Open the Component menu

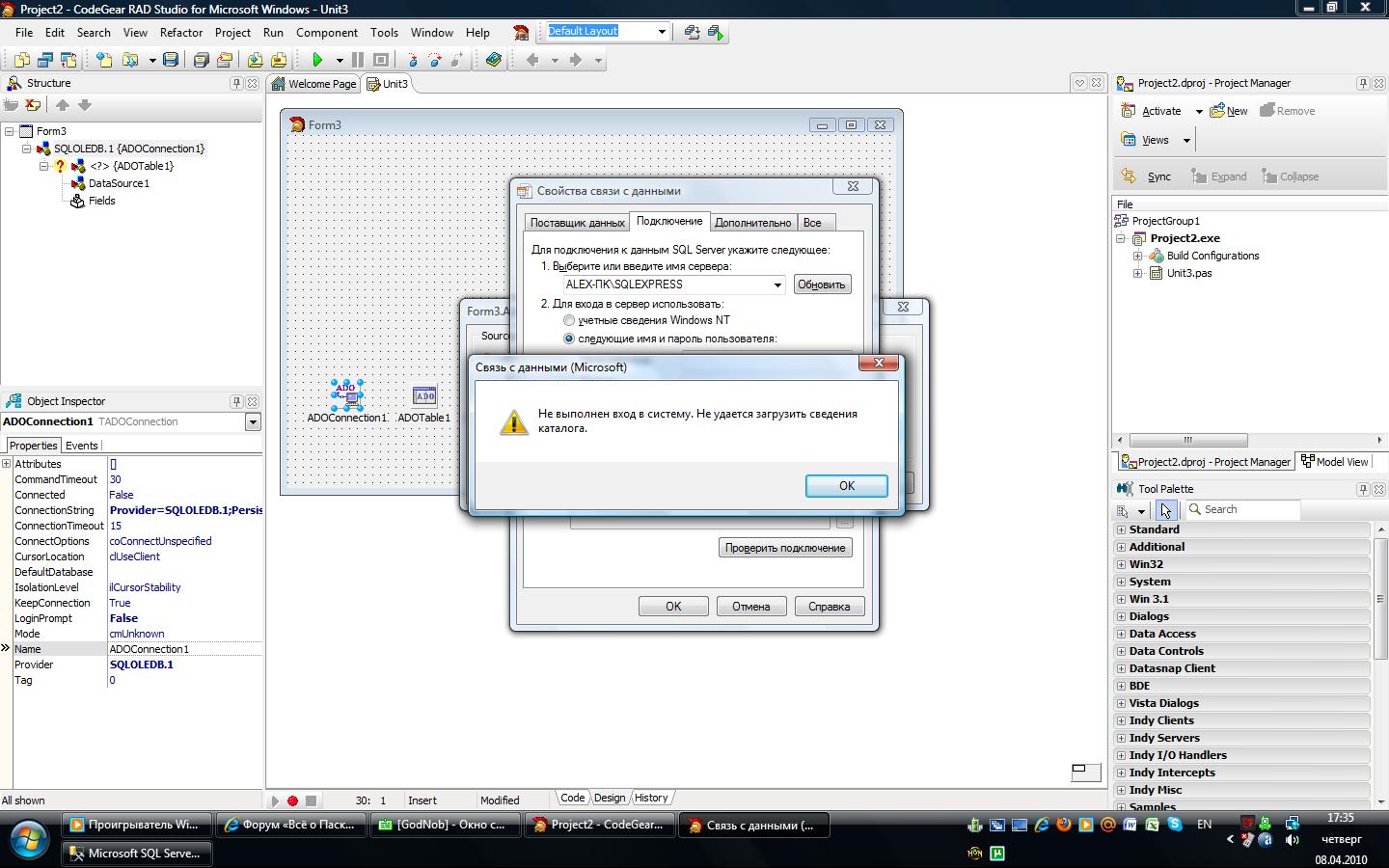click(x=327, y=32)
